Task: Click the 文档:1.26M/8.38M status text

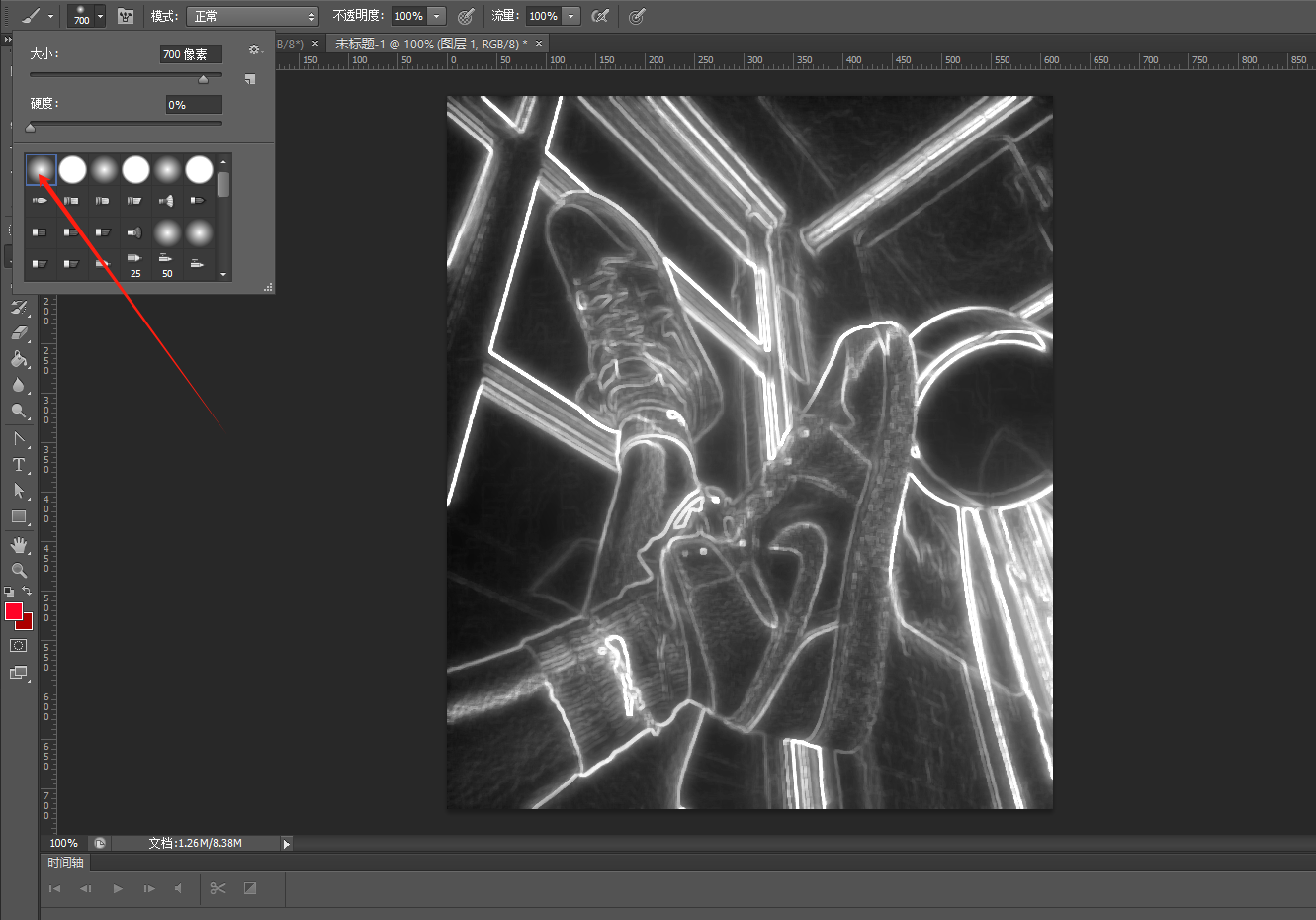Action: click(195, 844)
